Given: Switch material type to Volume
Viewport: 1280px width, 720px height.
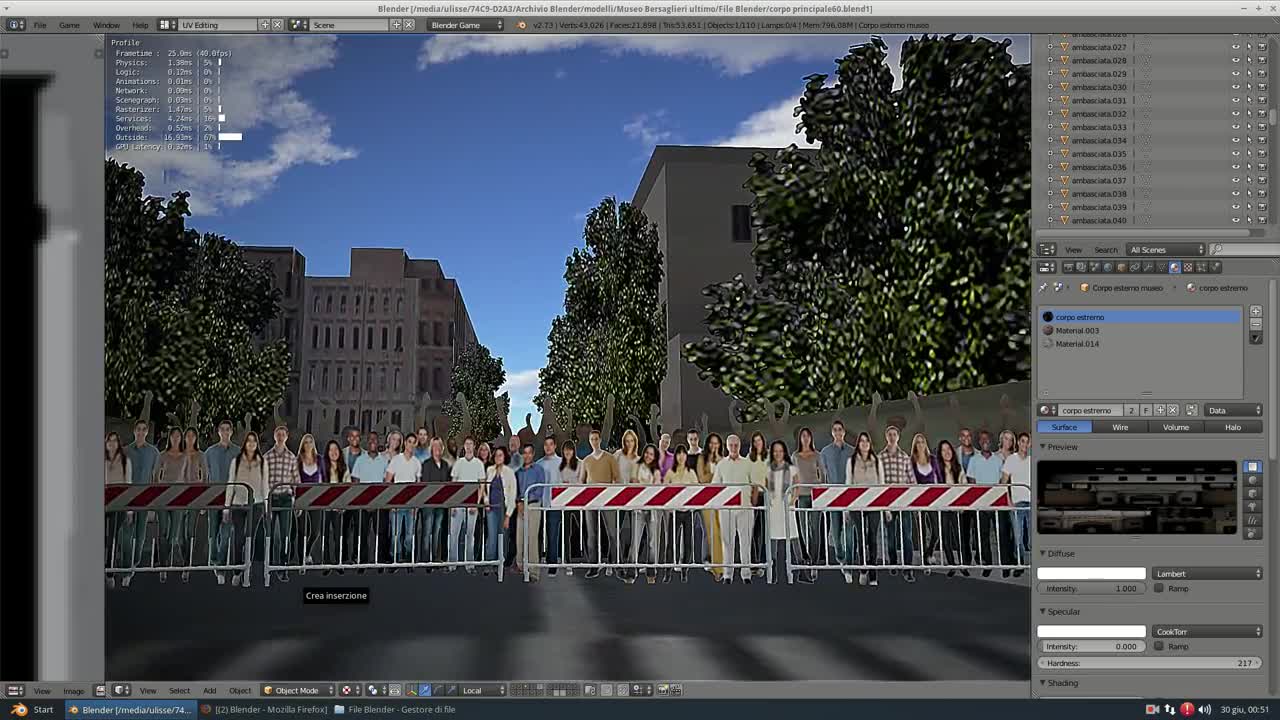Looking at the screenshot, I should pyautogui.click(x=1176, y=427).
